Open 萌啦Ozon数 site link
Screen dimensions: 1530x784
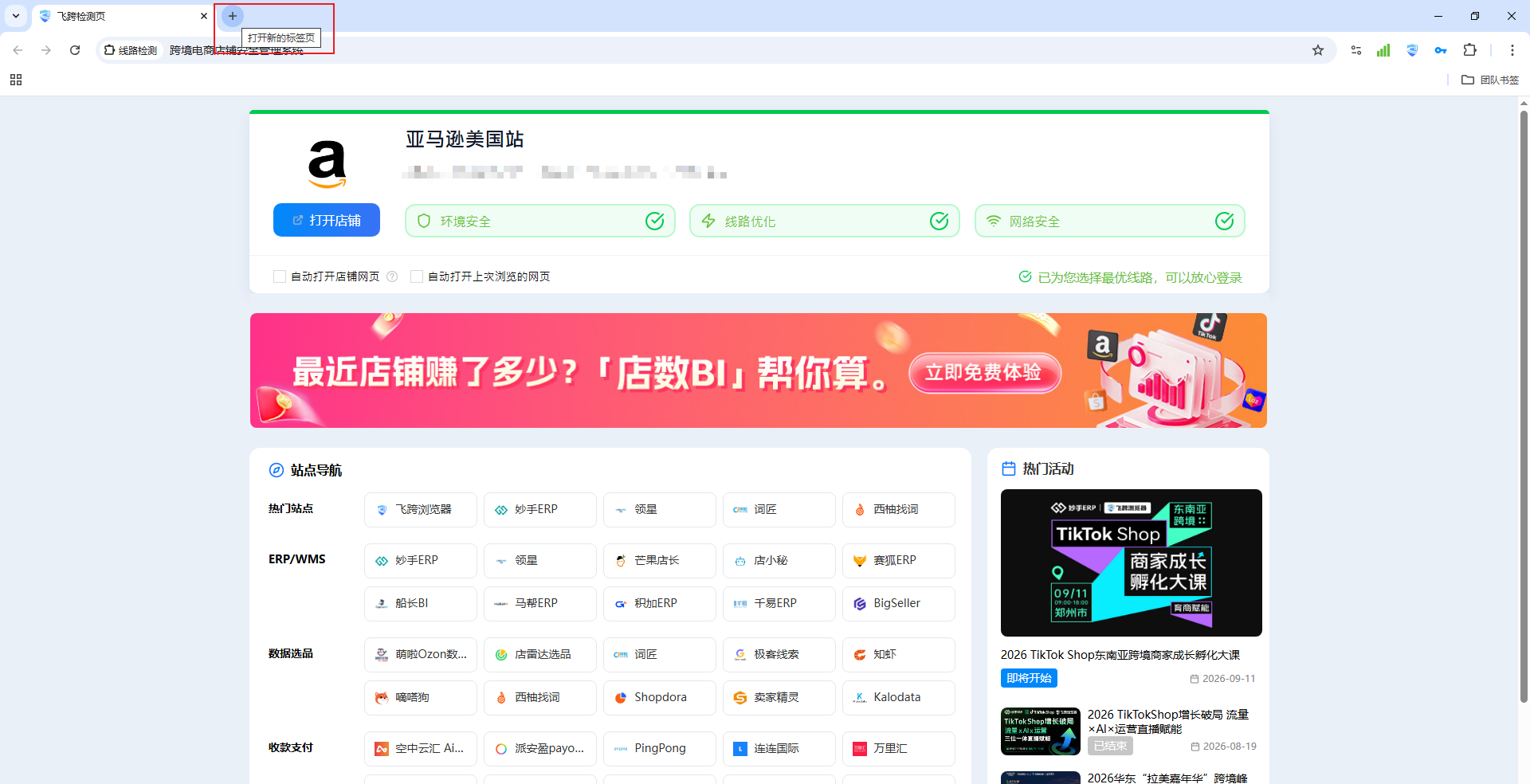coord(421,655)
